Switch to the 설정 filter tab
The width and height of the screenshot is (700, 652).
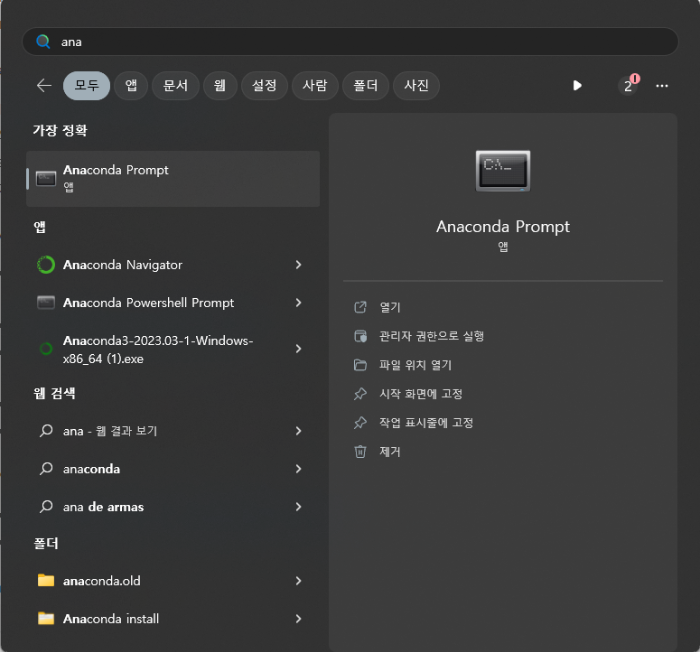point(264,85)
